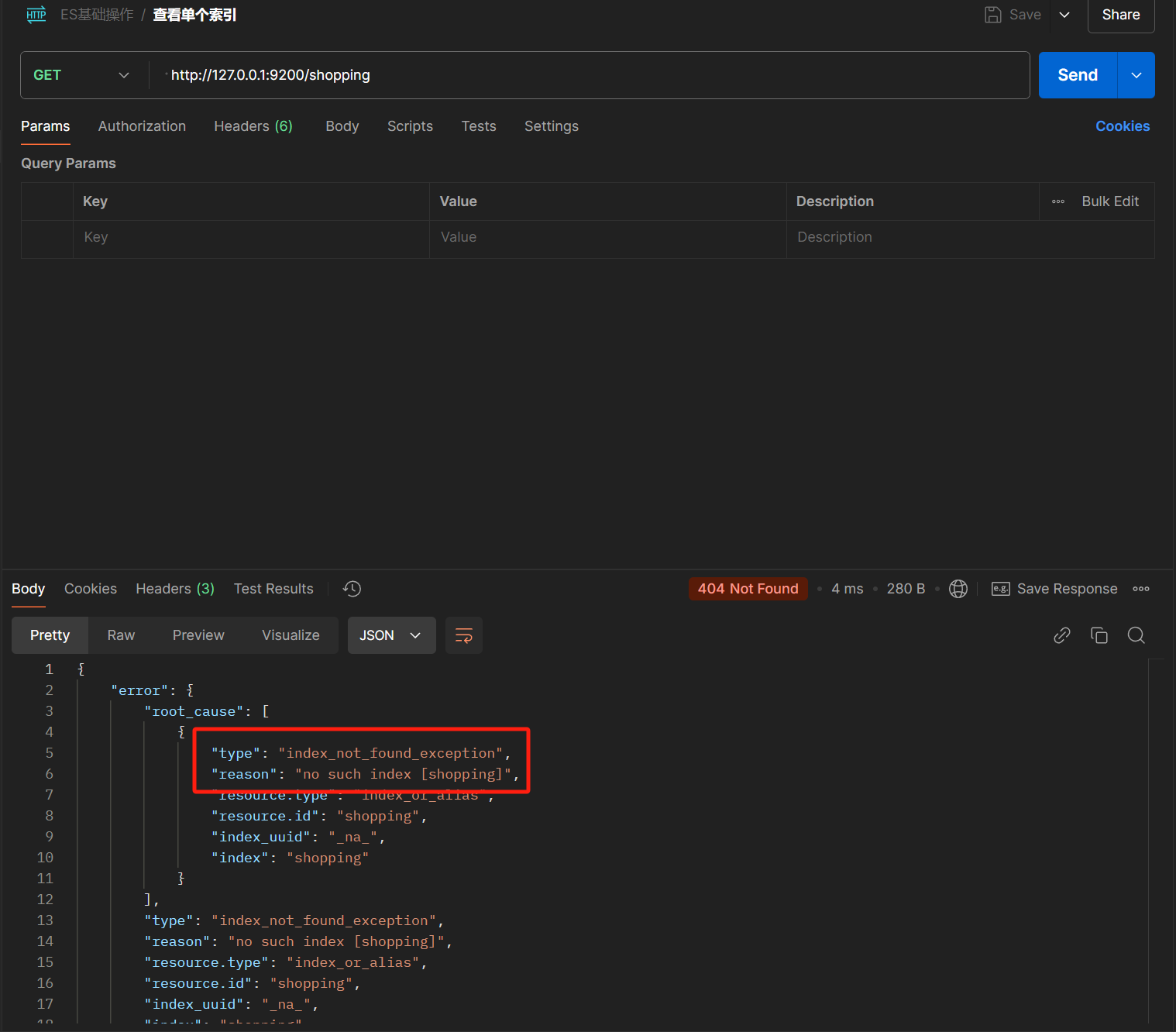Screen dimensions: 1176x1032
Task: Click the request URL input field
Action: coord(589,75)
